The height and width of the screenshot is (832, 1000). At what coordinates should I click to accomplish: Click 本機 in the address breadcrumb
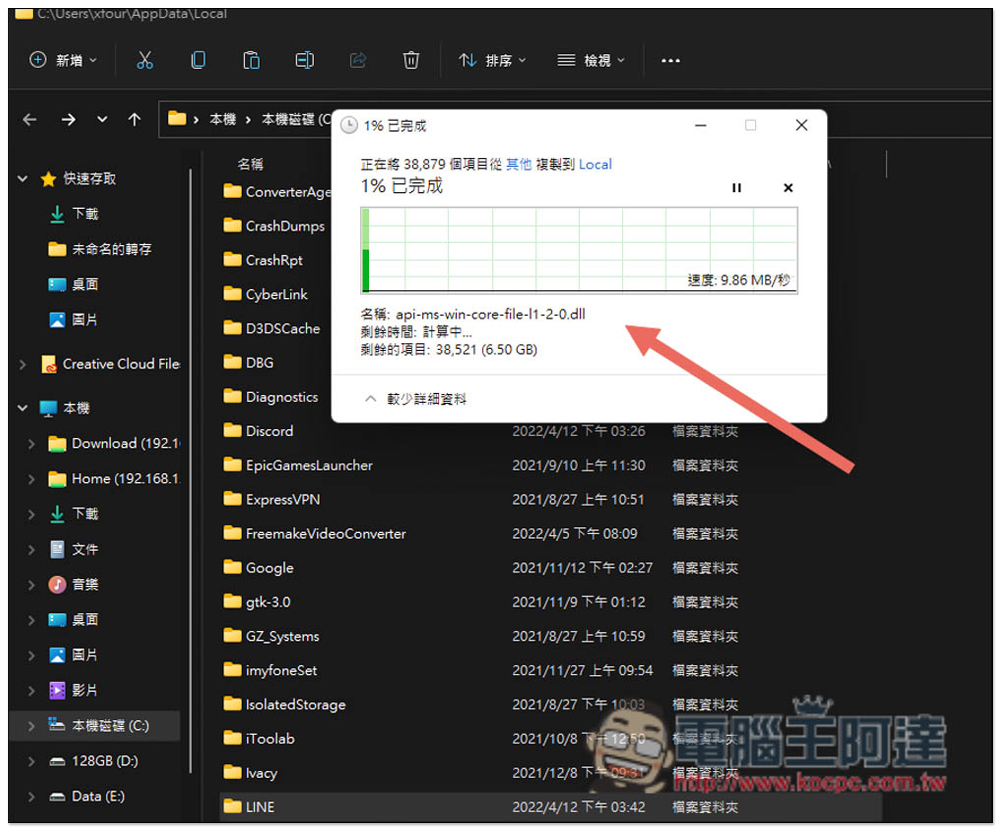coord(223,119)
